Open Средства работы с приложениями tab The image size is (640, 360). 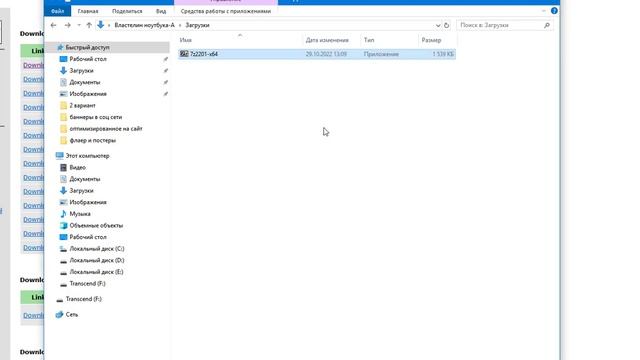[226, 11]
